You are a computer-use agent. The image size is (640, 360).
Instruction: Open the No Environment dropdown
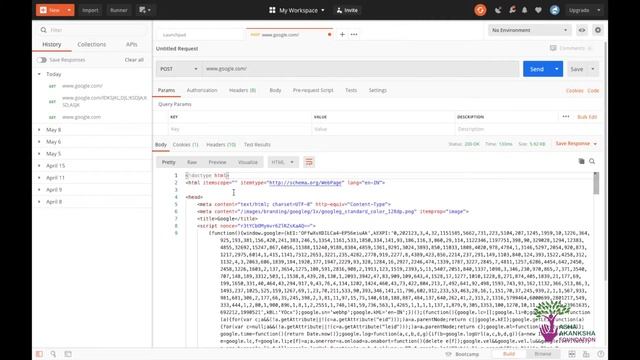click(x=529, y=30)
